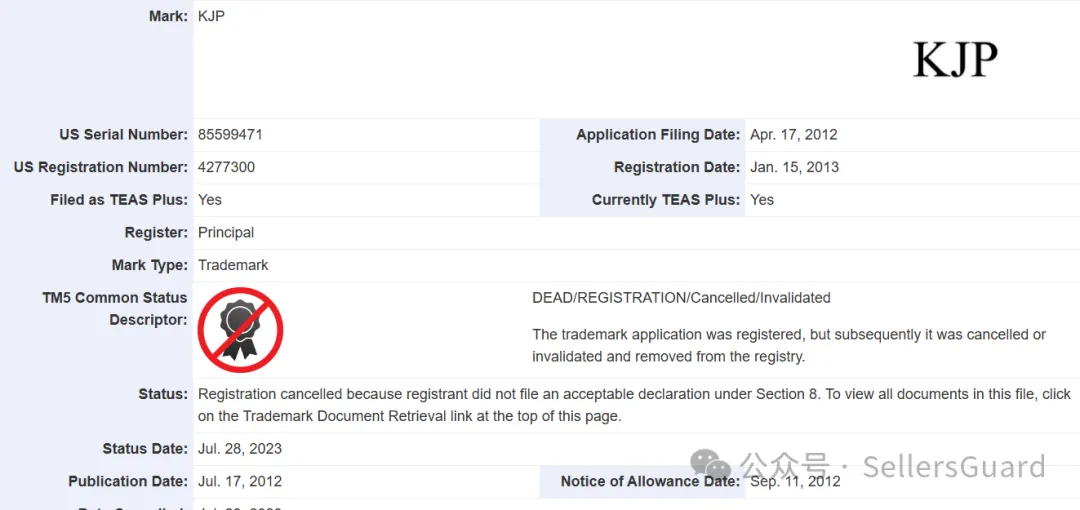
Task: Select the registration number 4277300
Action: (x=226, y=167)
